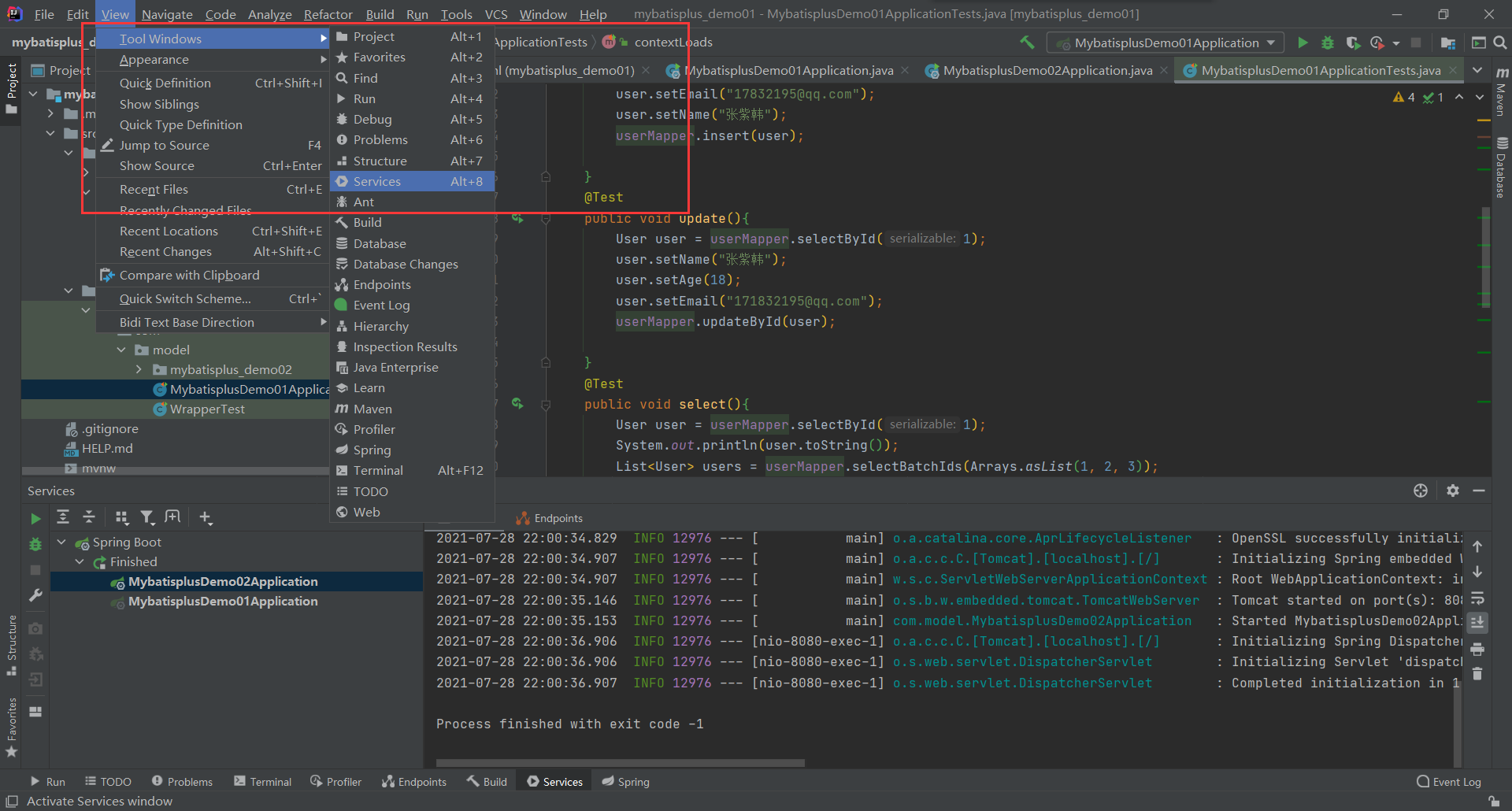
Task: Click the print icon beside the console
Action: point(1477,650)
